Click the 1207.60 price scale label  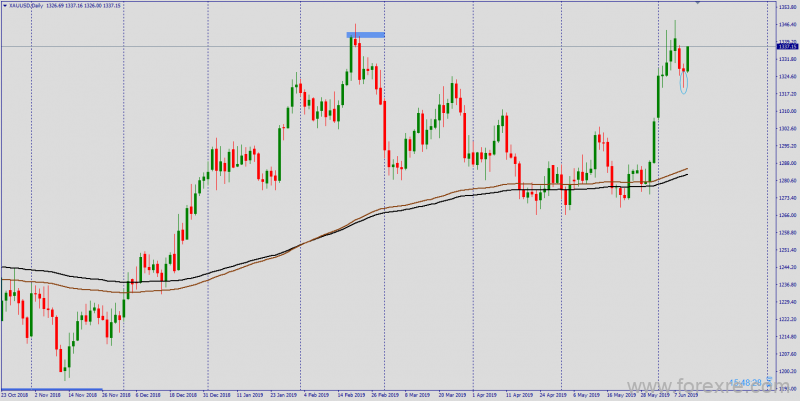(x=788, y=354)
